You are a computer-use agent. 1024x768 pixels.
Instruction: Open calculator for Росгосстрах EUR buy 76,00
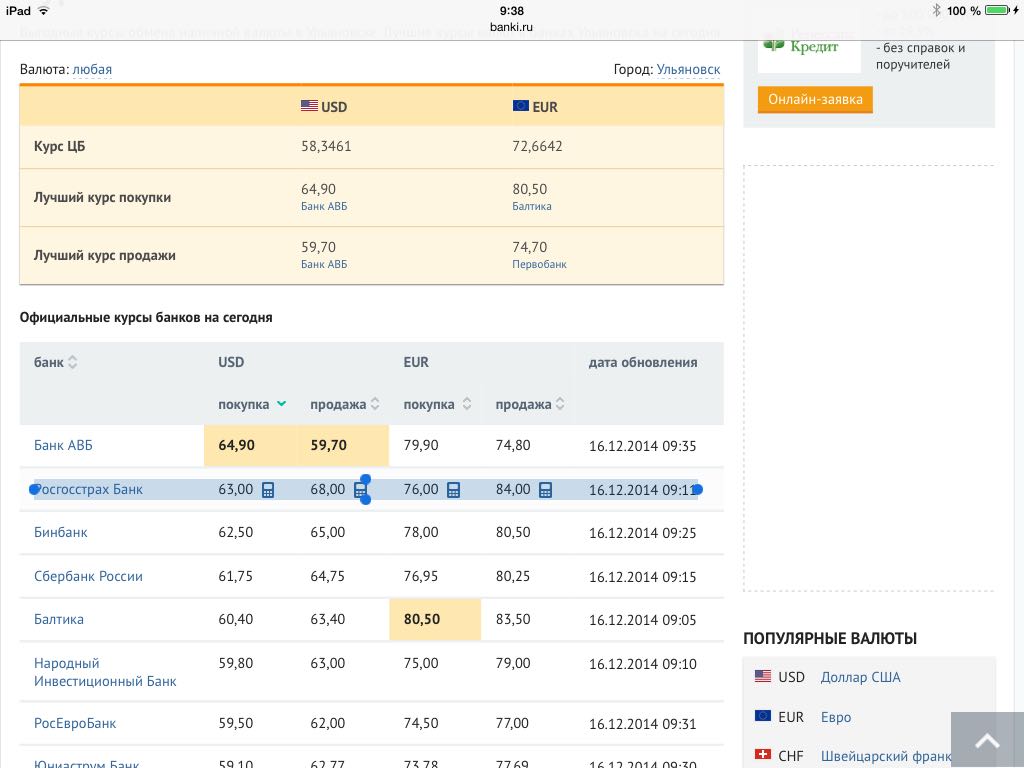click(x=453, y=490)
